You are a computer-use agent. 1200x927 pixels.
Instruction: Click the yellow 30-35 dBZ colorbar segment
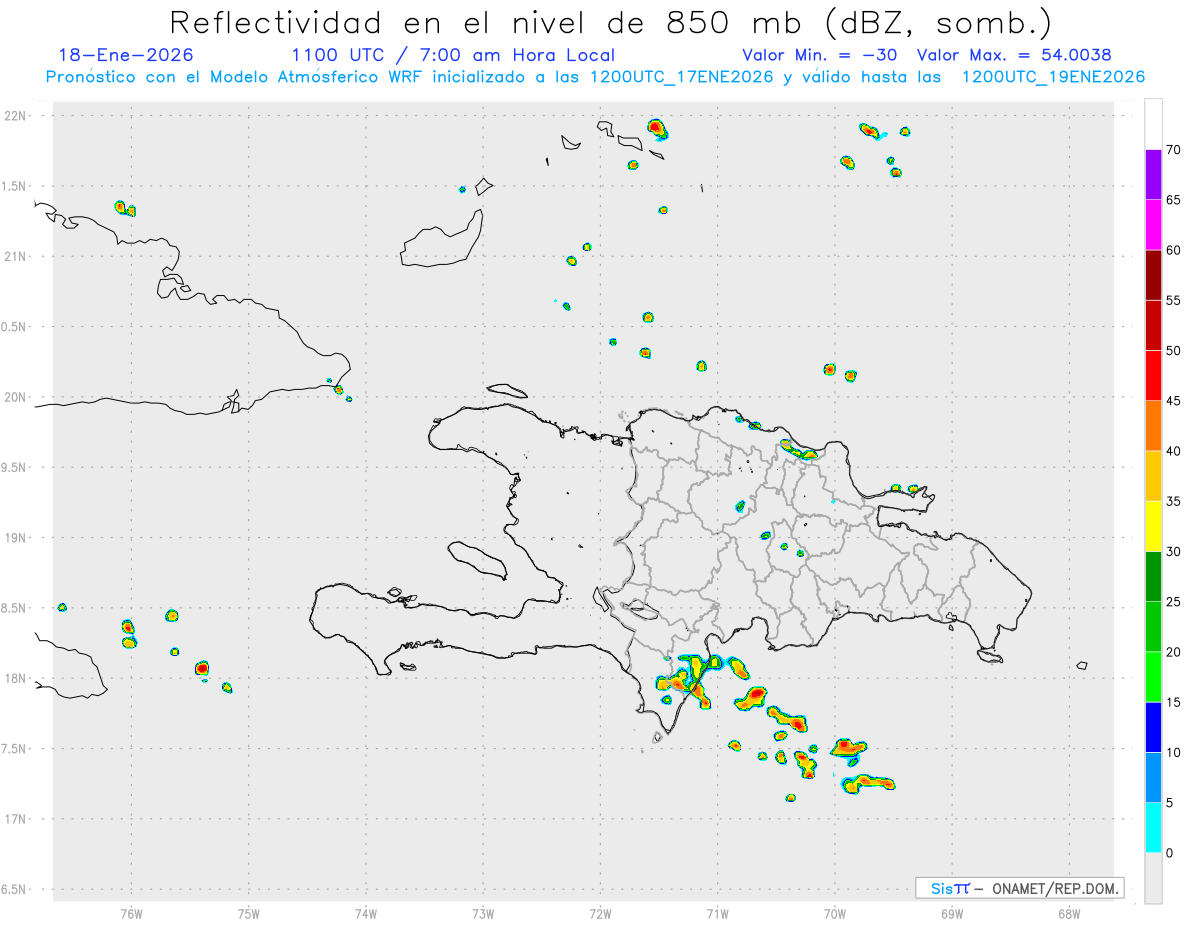coord(1153,526)
